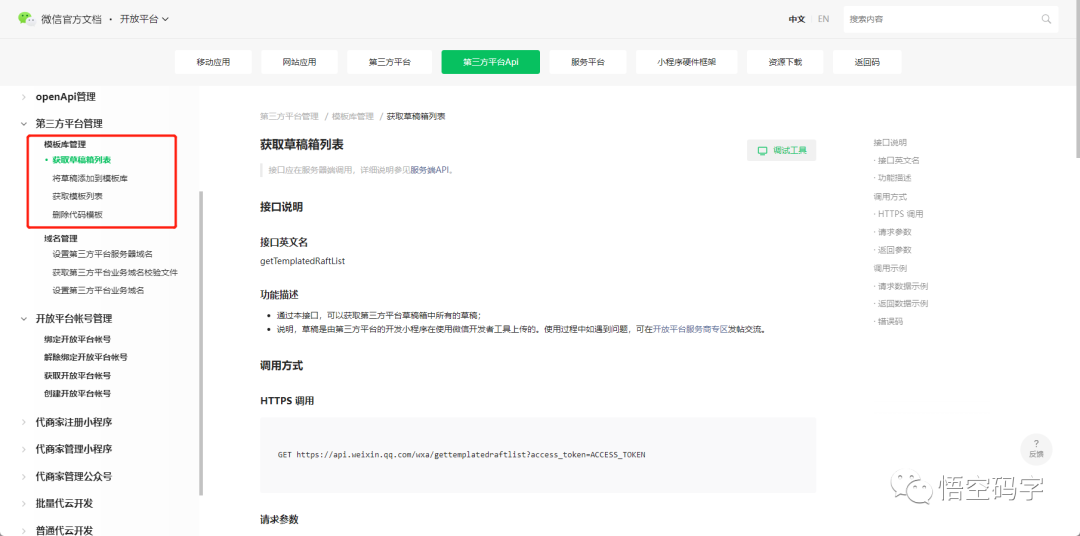Click the 微信官方文档 site title
1080x536 pixels.
point(72,19)
